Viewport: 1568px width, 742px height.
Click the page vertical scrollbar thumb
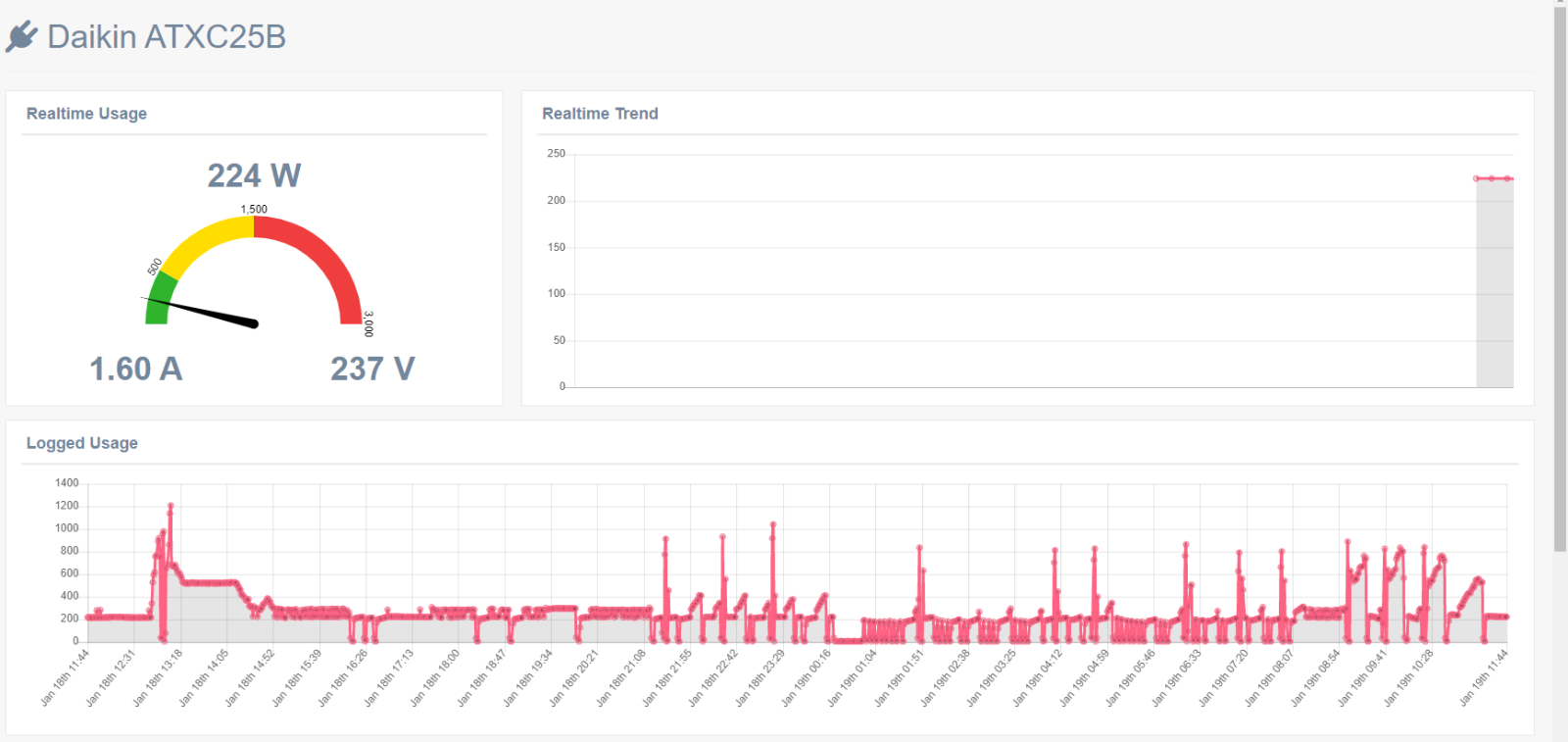tap(1560, 279)
